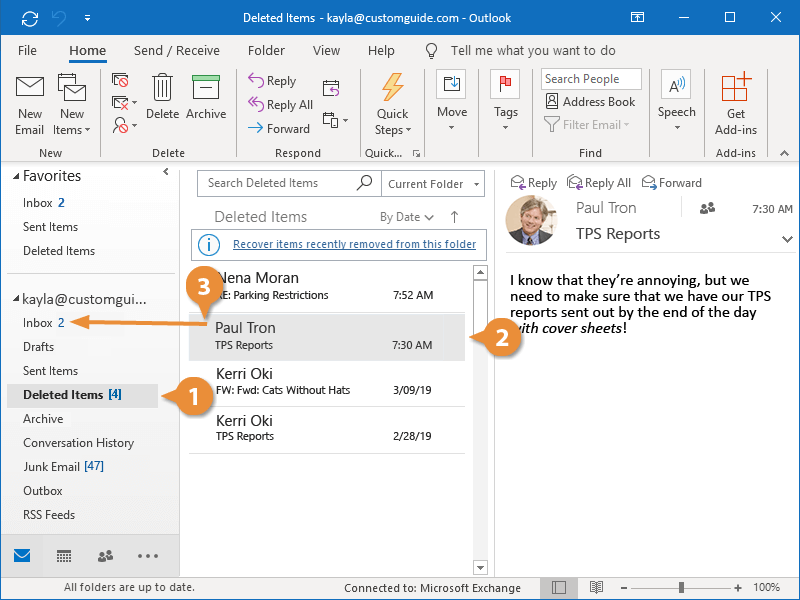Collapse the ribbon with the chevron
Image resolution: width=800 pixels, height=600 pixels.
tap(784, 153)
